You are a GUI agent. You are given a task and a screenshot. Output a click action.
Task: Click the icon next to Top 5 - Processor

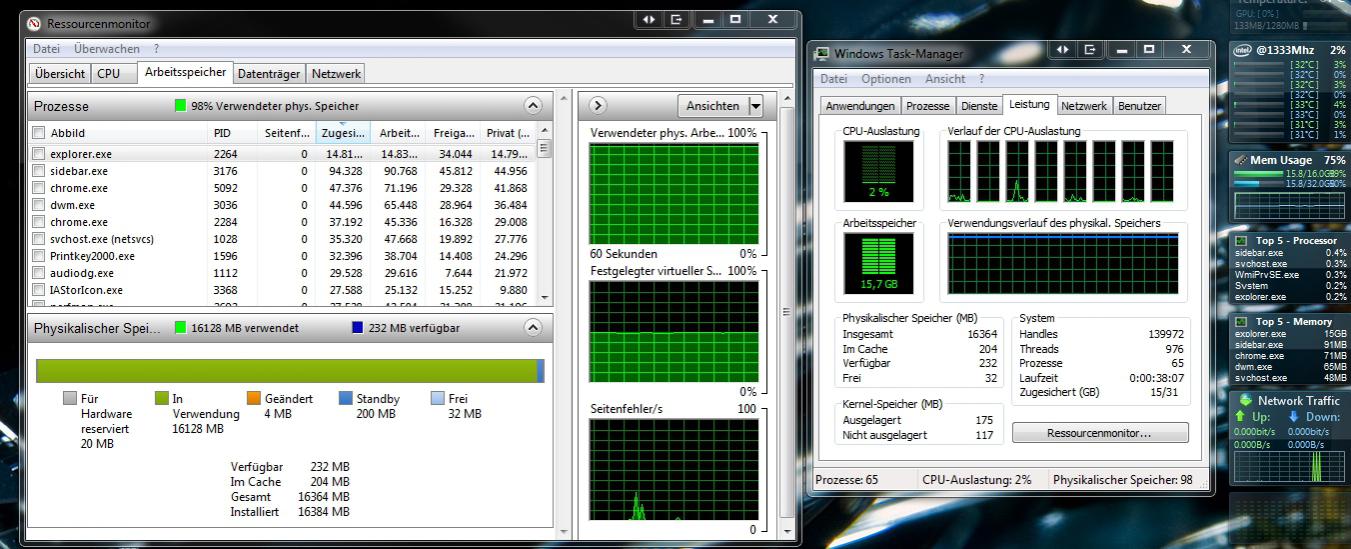tap(1241, 241)
